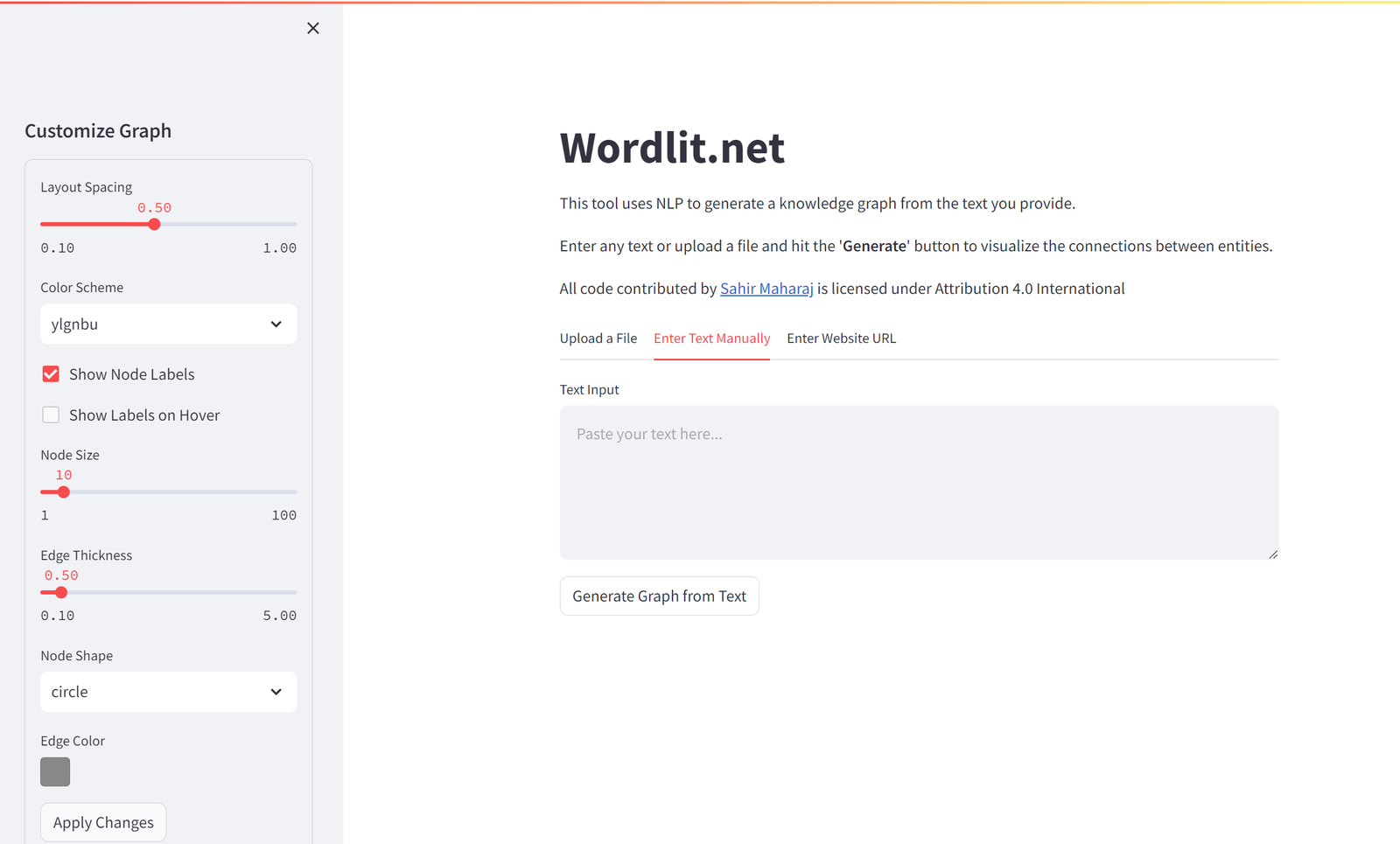Uncheck Show Node Labels checkbox
The height and width of the screenshot is (844, 1400).
(51, 373)
